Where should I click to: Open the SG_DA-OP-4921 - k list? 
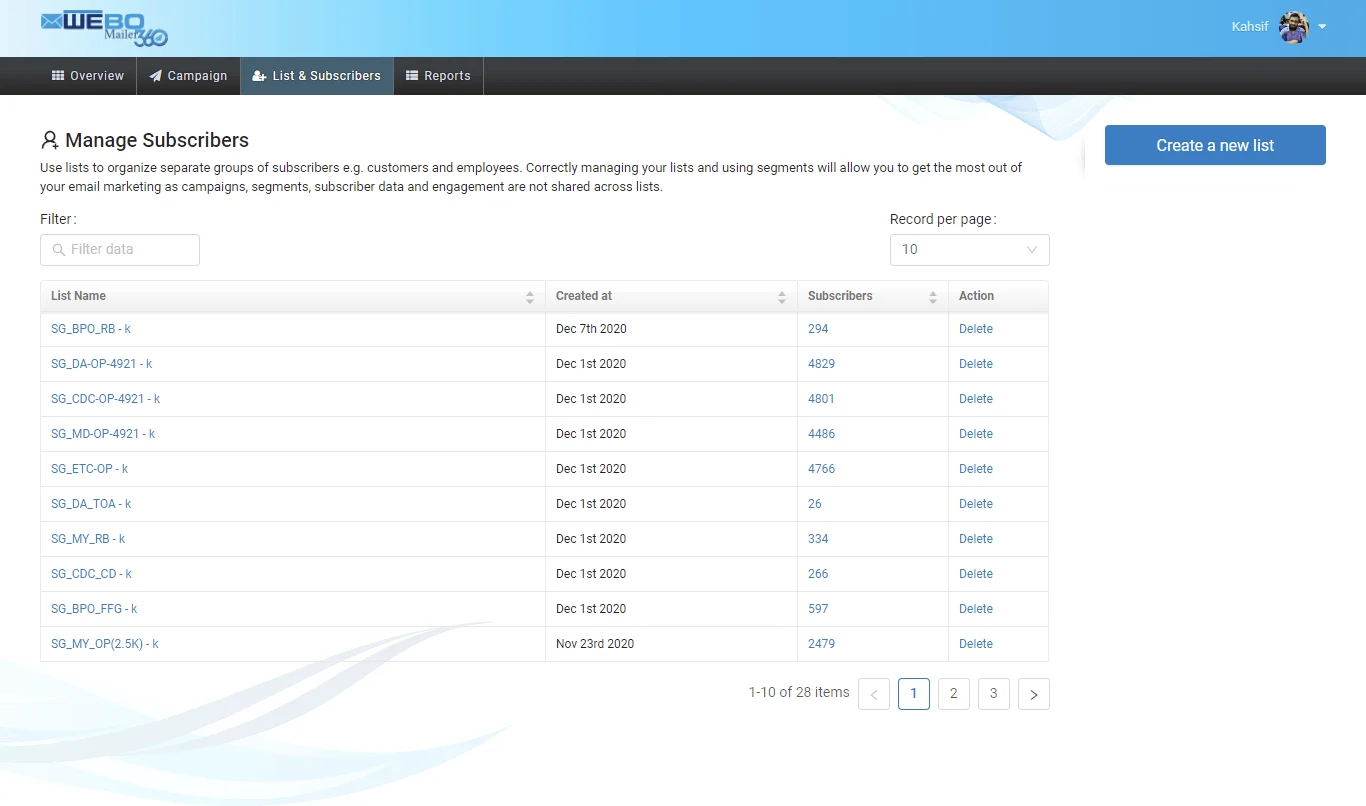[101, 364]
